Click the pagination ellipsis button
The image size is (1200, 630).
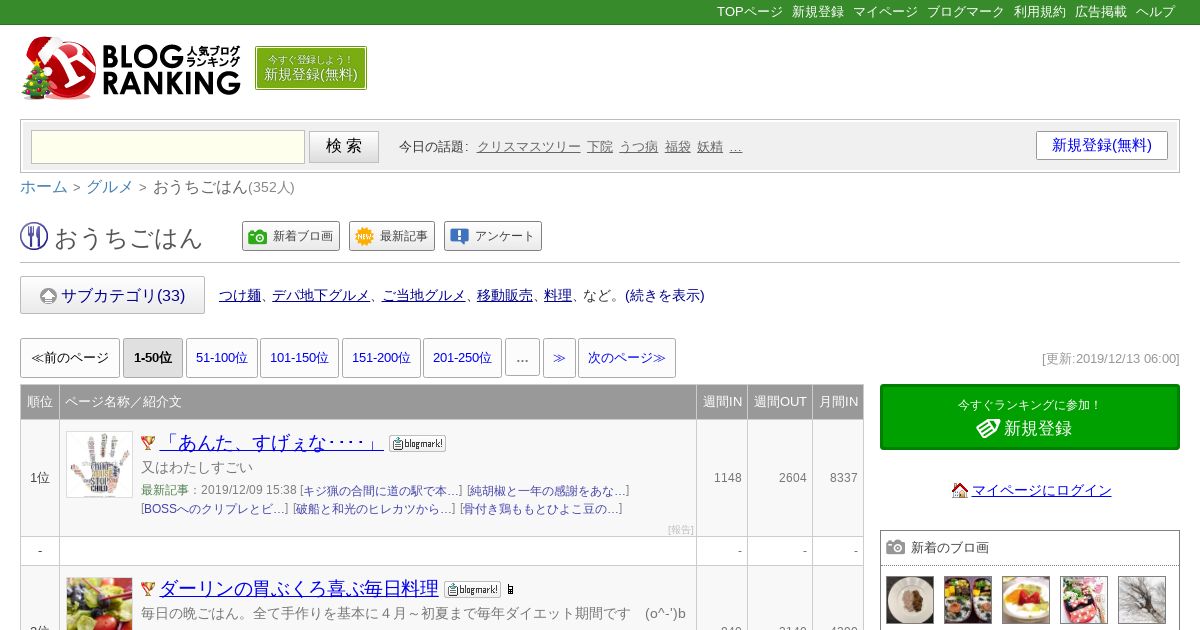[522, 358]
